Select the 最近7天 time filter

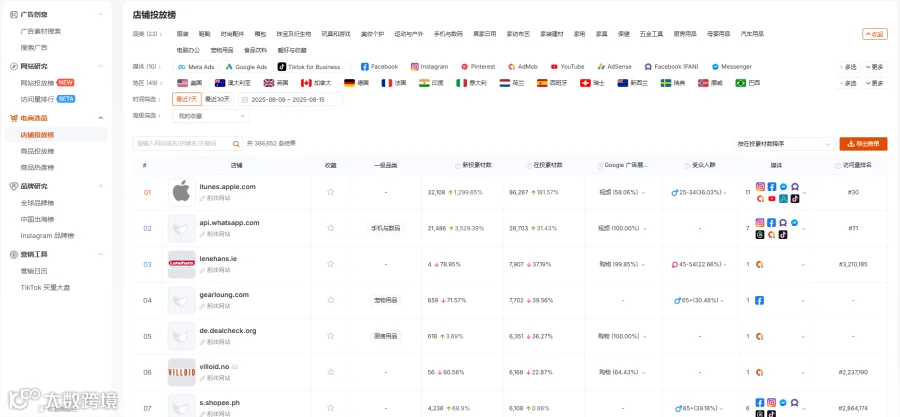click(187, 99)
